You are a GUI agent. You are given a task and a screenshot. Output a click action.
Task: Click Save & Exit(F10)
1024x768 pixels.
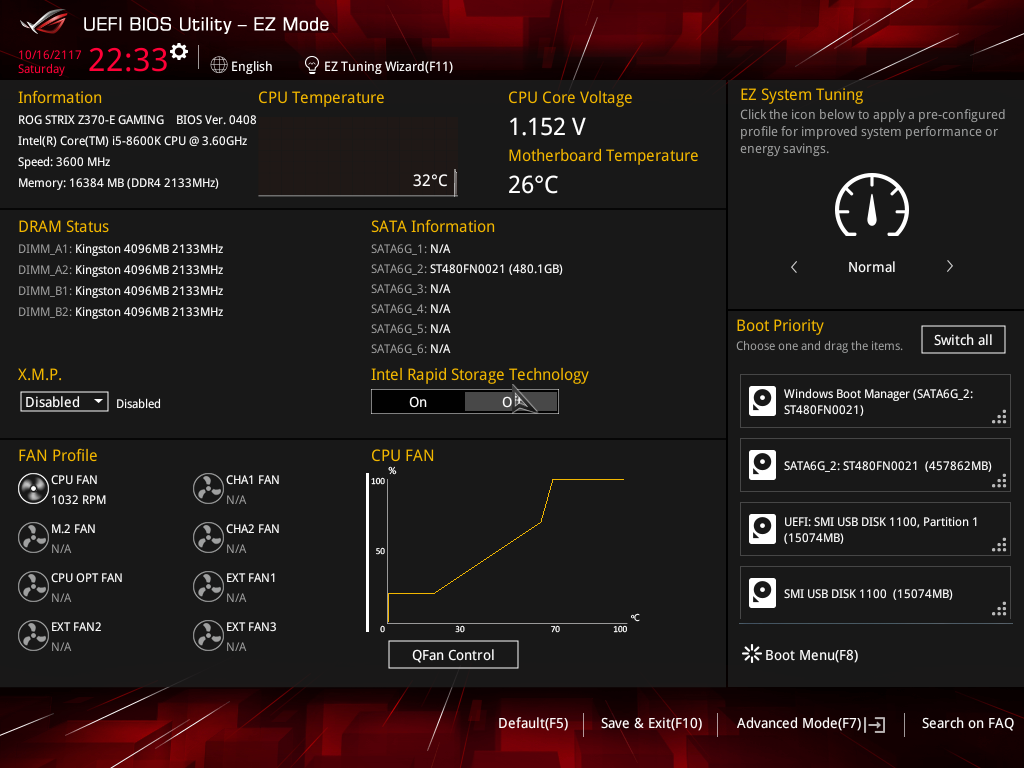pyautogui.click(x=651, y=723)
